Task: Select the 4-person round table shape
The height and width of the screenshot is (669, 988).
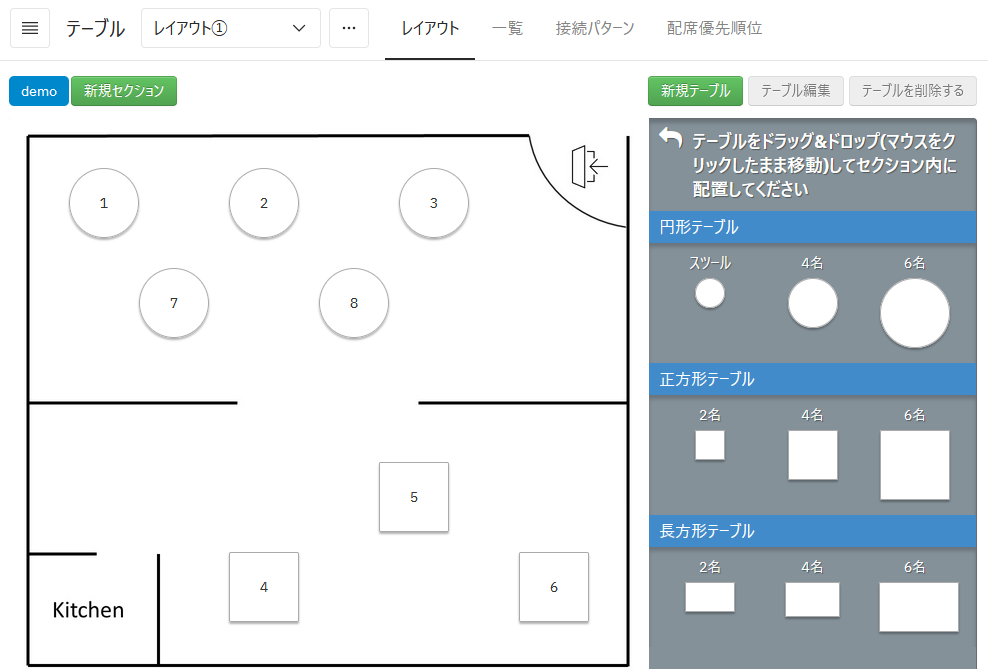Action: (x=812, y=303)
